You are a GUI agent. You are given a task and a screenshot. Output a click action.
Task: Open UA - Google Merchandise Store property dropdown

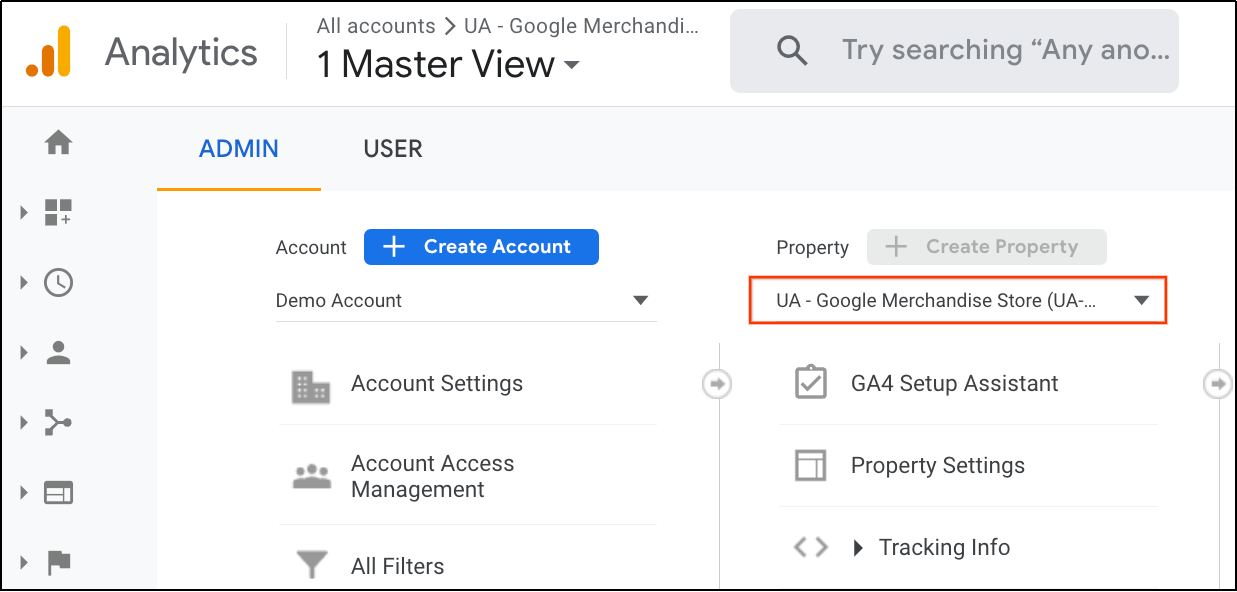point(958,300)
